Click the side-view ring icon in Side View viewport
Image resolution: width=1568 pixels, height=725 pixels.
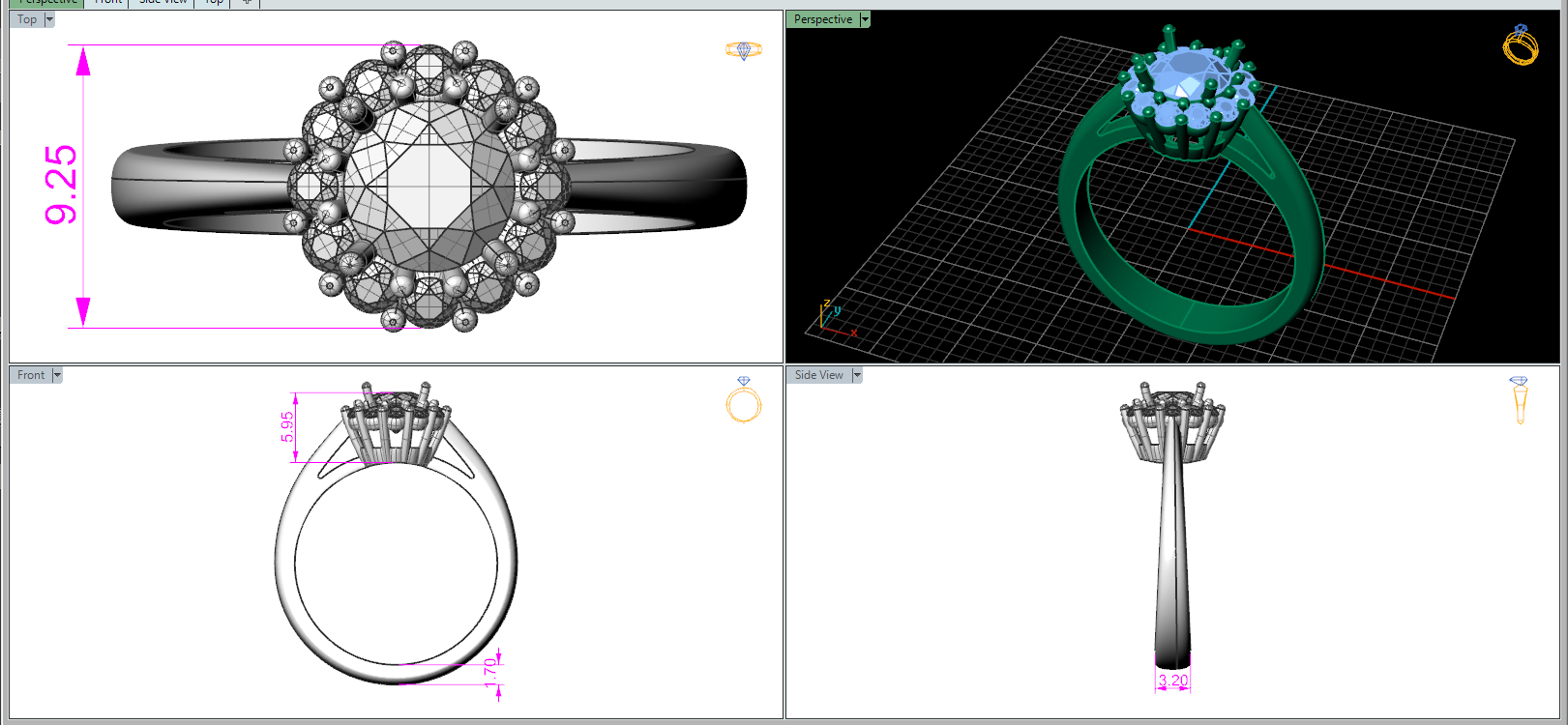pos(1519,400)
